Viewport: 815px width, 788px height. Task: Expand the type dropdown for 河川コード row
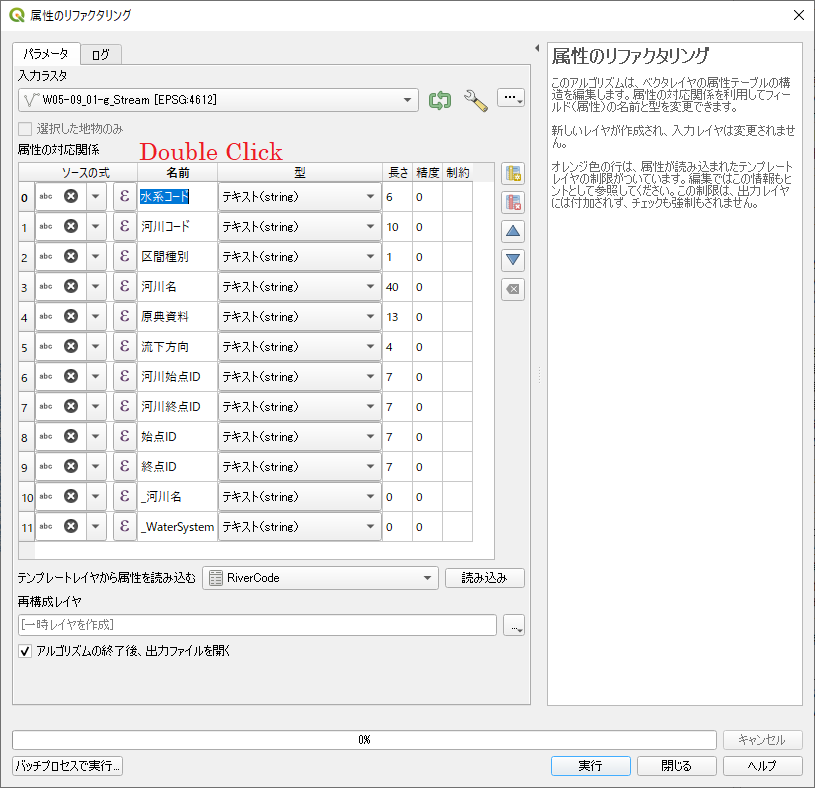370,227
